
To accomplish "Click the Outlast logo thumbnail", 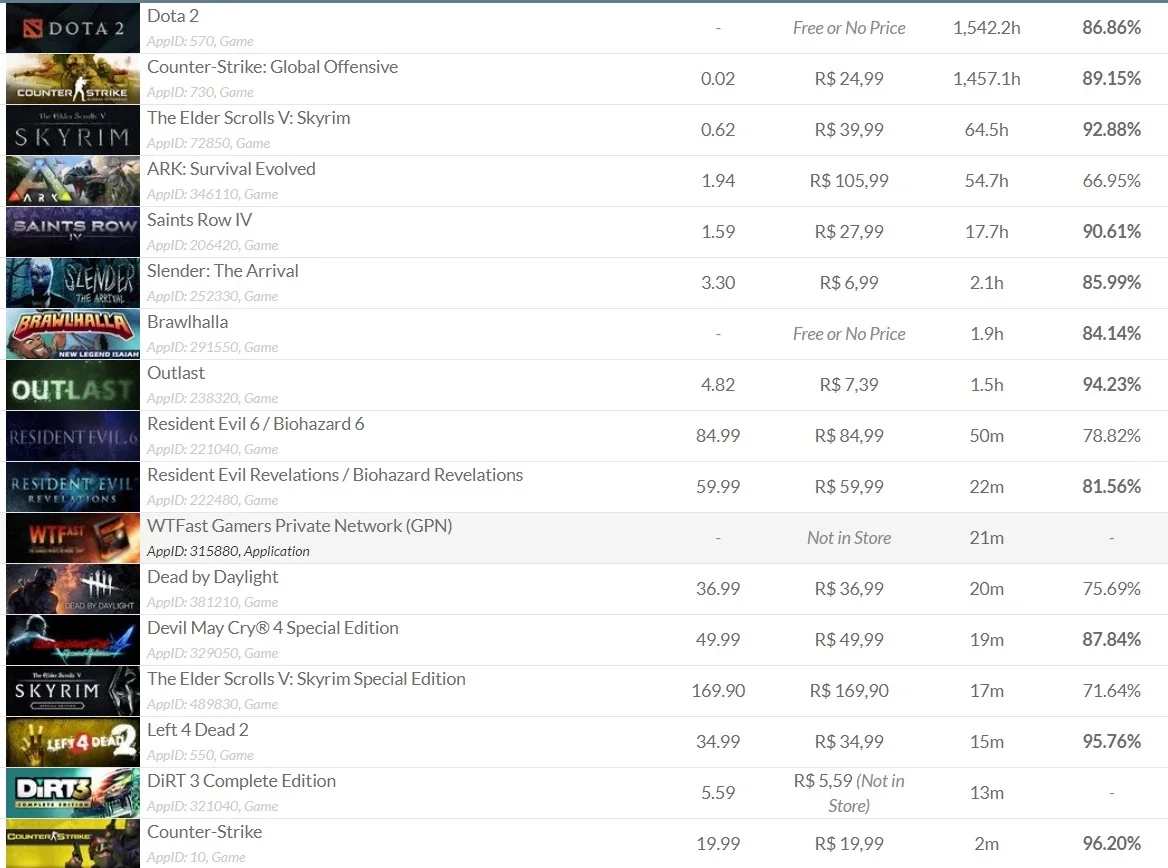I will pos(73,385).
